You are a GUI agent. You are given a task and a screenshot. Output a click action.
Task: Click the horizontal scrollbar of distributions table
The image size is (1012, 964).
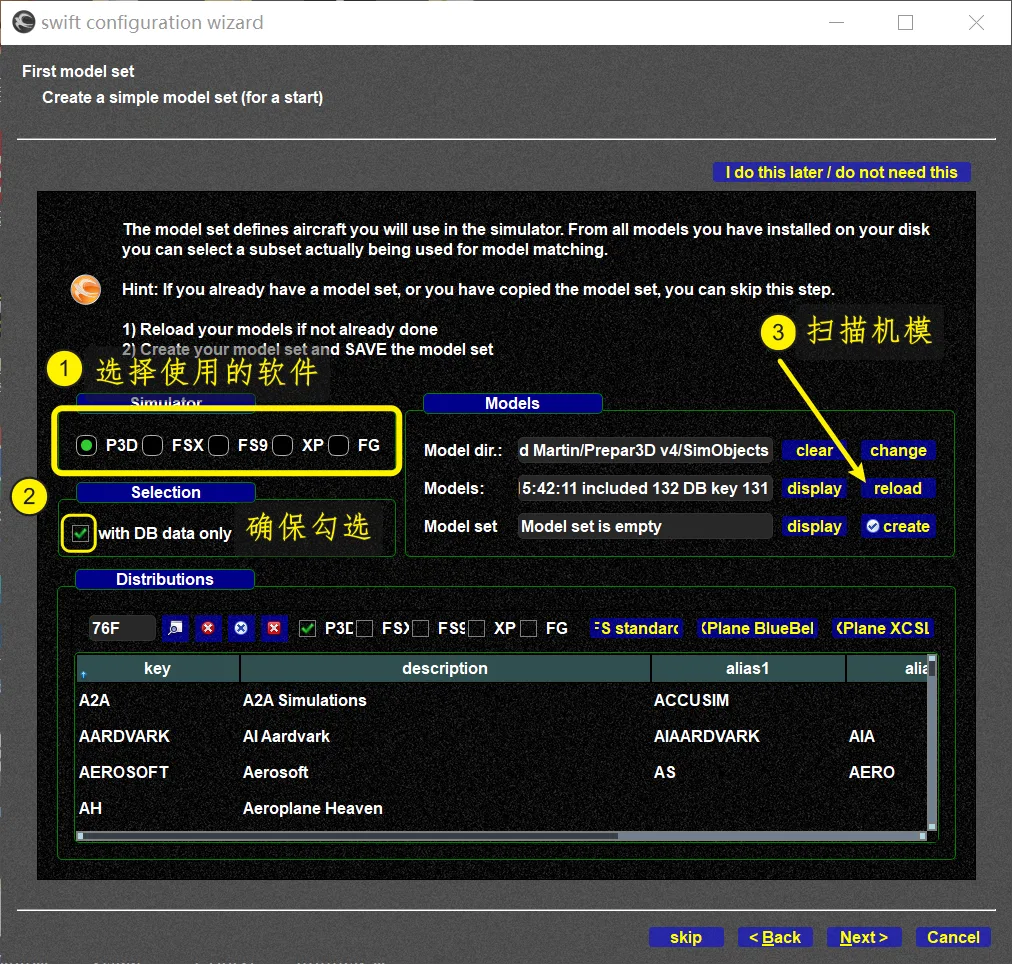[x=501, y=836]
